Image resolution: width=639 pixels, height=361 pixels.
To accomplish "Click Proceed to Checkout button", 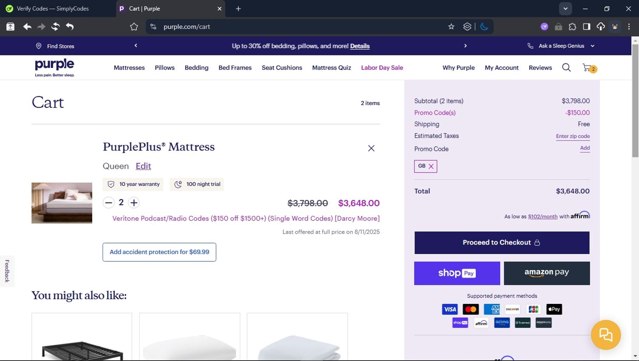I will [502, 242].
